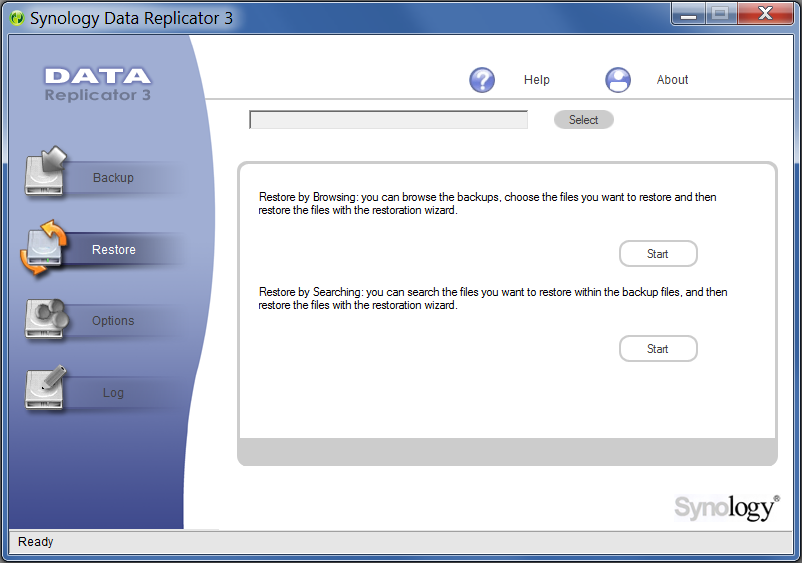This screenshot has height=563, width=802.
Task: Click the blue question mark Help icon
Action: pos(482,80)
